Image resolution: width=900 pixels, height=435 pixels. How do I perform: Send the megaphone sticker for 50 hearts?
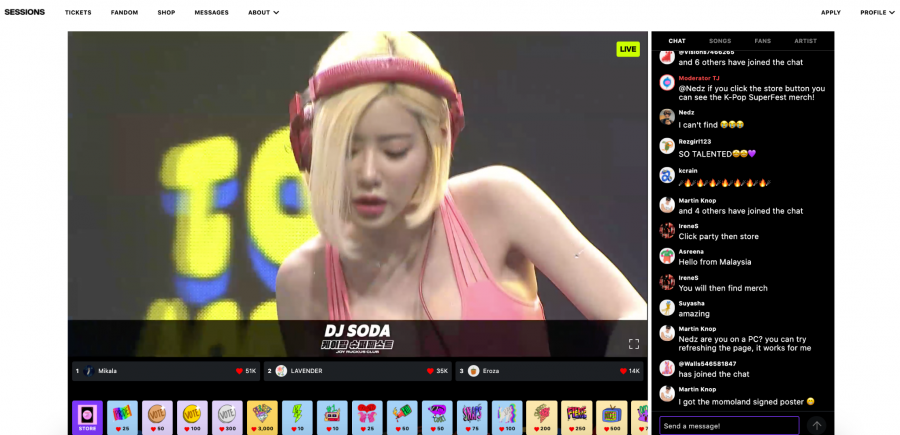click(402, 417)
